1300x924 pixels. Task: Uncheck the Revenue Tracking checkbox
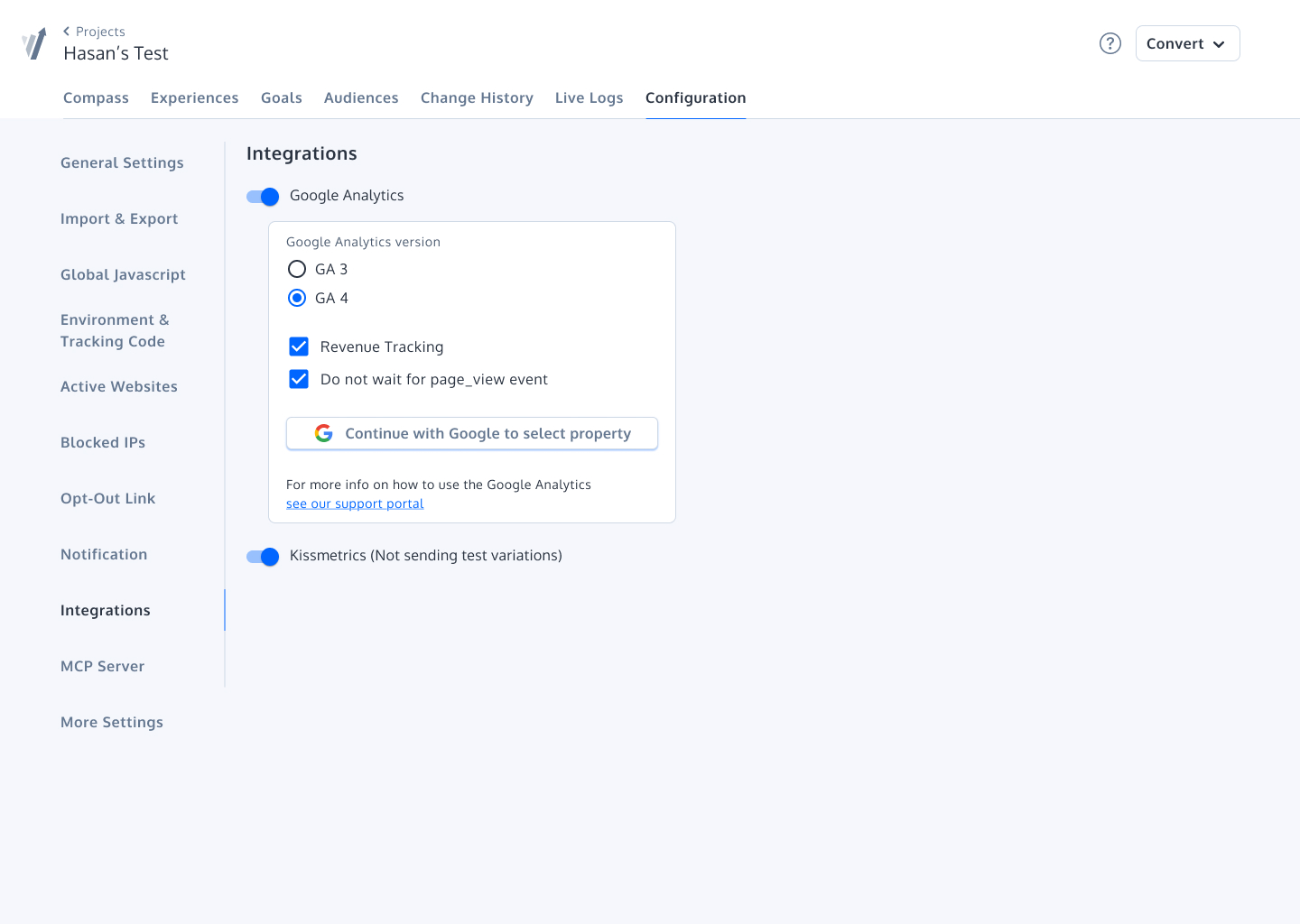point(299,346)
